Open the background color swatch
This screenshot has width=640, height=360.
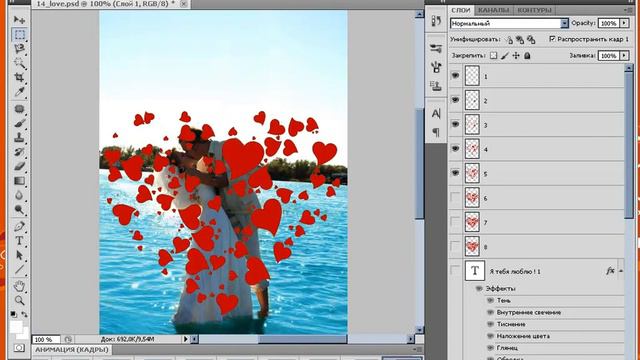point(25,334)
